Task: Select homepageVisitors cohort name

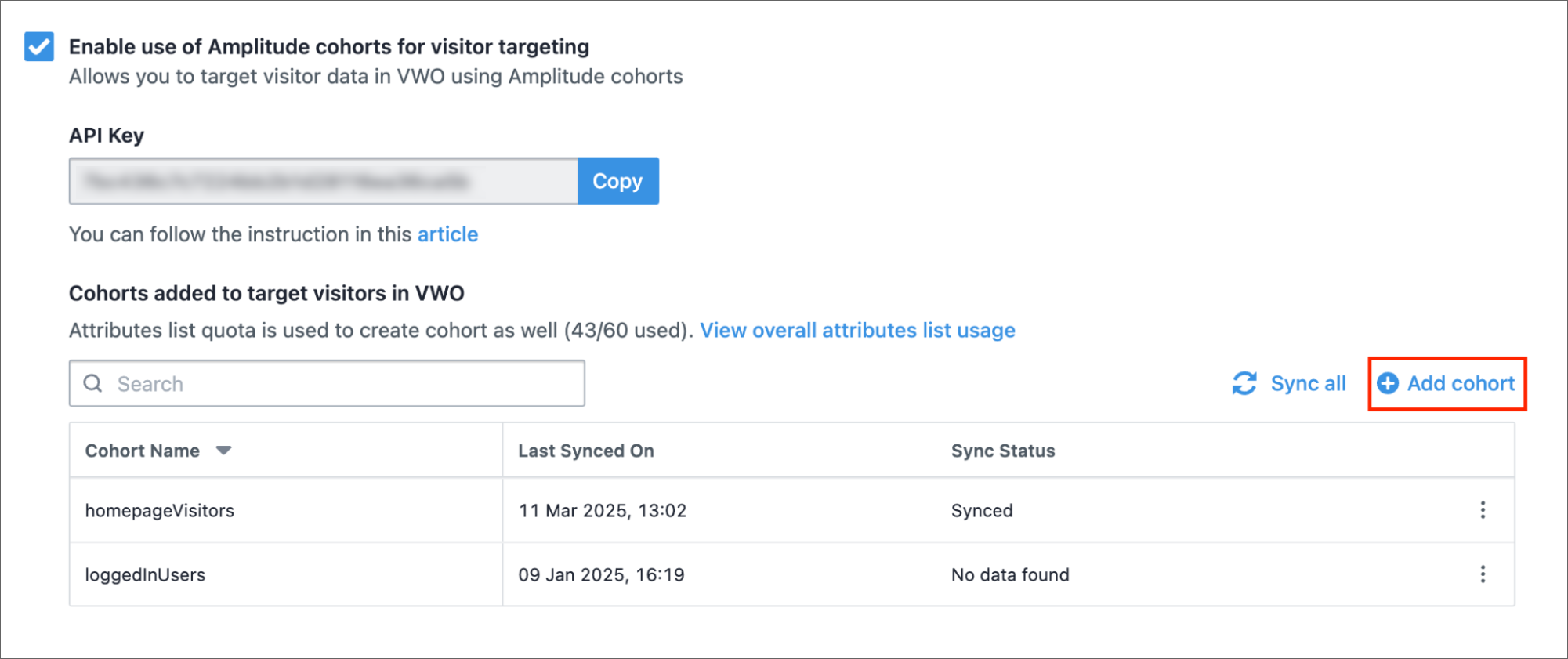Action: [x=160, y=511]
